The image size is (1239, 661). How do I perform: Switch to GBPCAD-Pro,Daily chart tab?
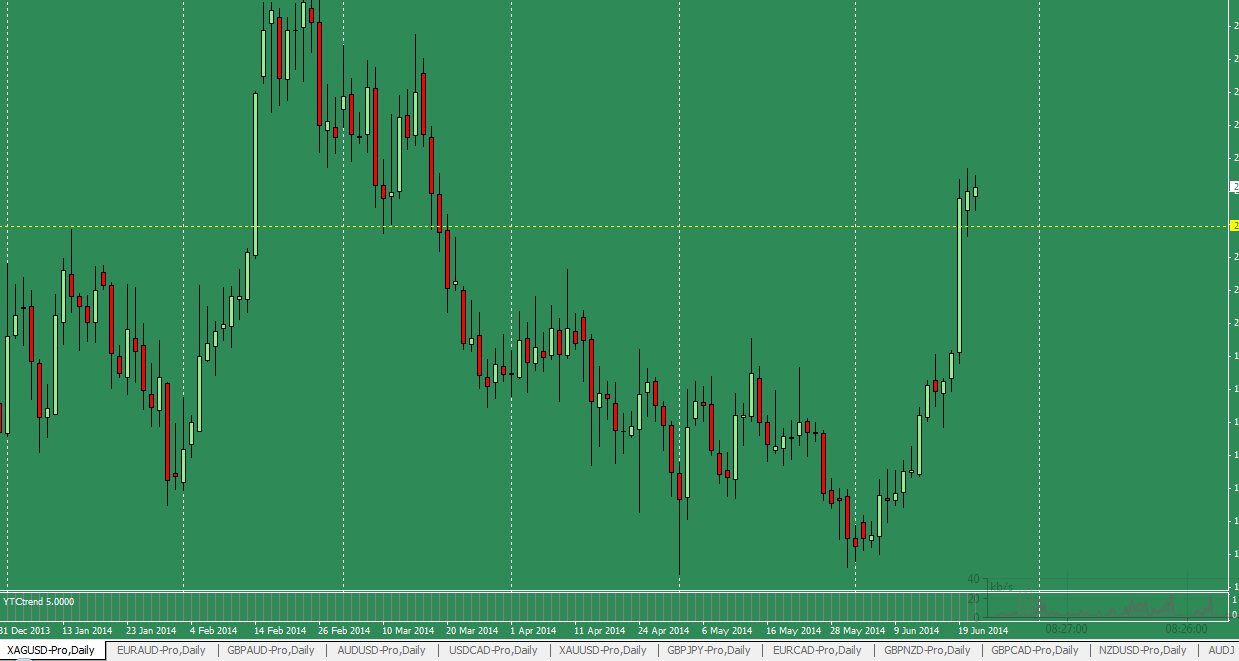pyautogui.click(x=1035, y=650)
